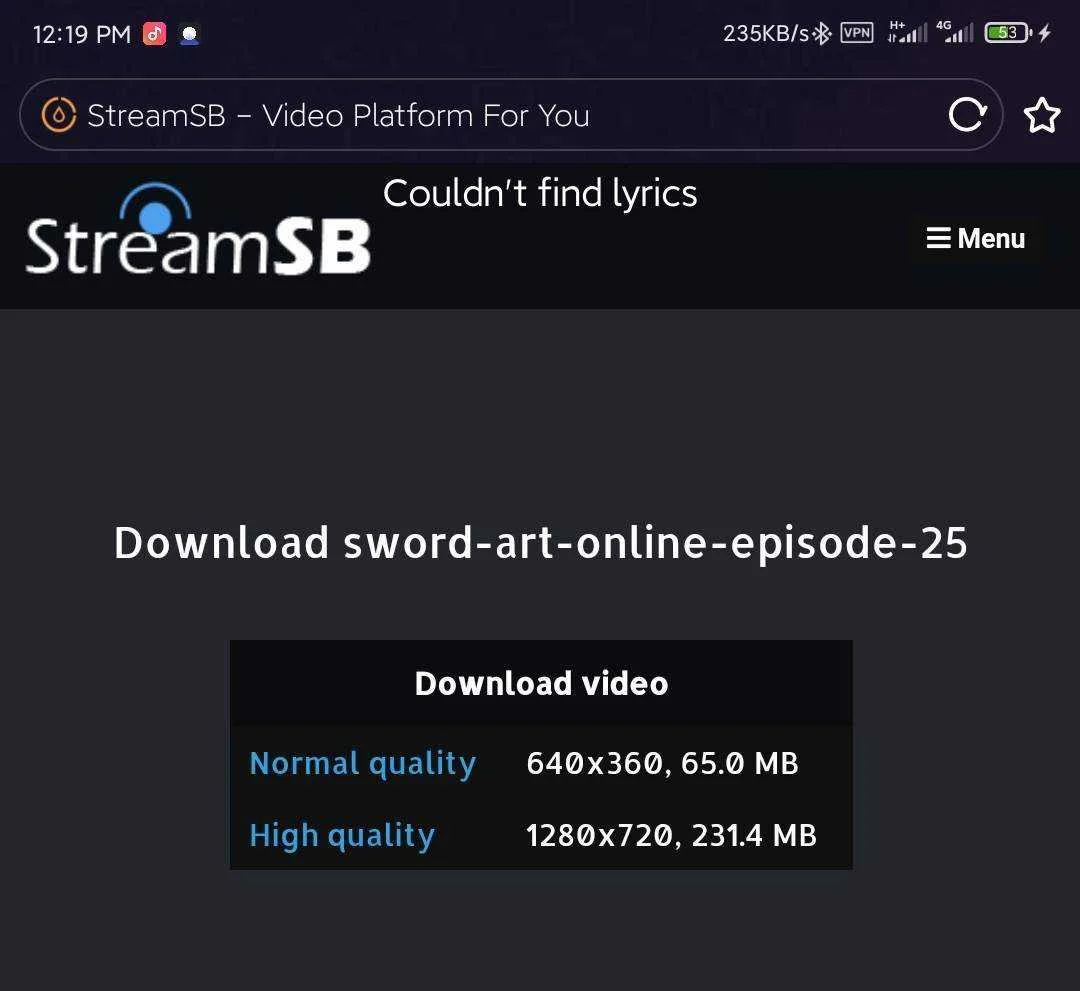This screenshot has width=1080, height=991.
Task: Tap the 12:19 PM clock
Action: (81, 34)
